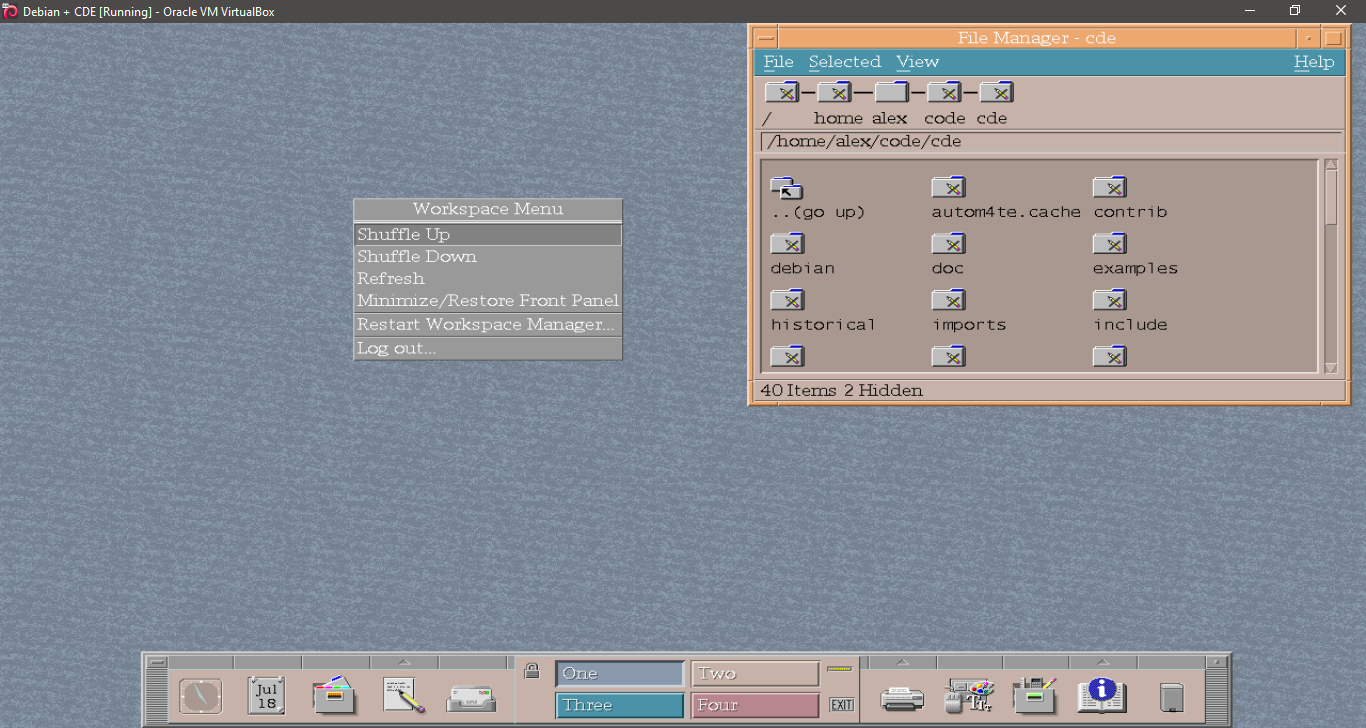Switch to workspace Three

pyautogui.click(x=619, y=705)
